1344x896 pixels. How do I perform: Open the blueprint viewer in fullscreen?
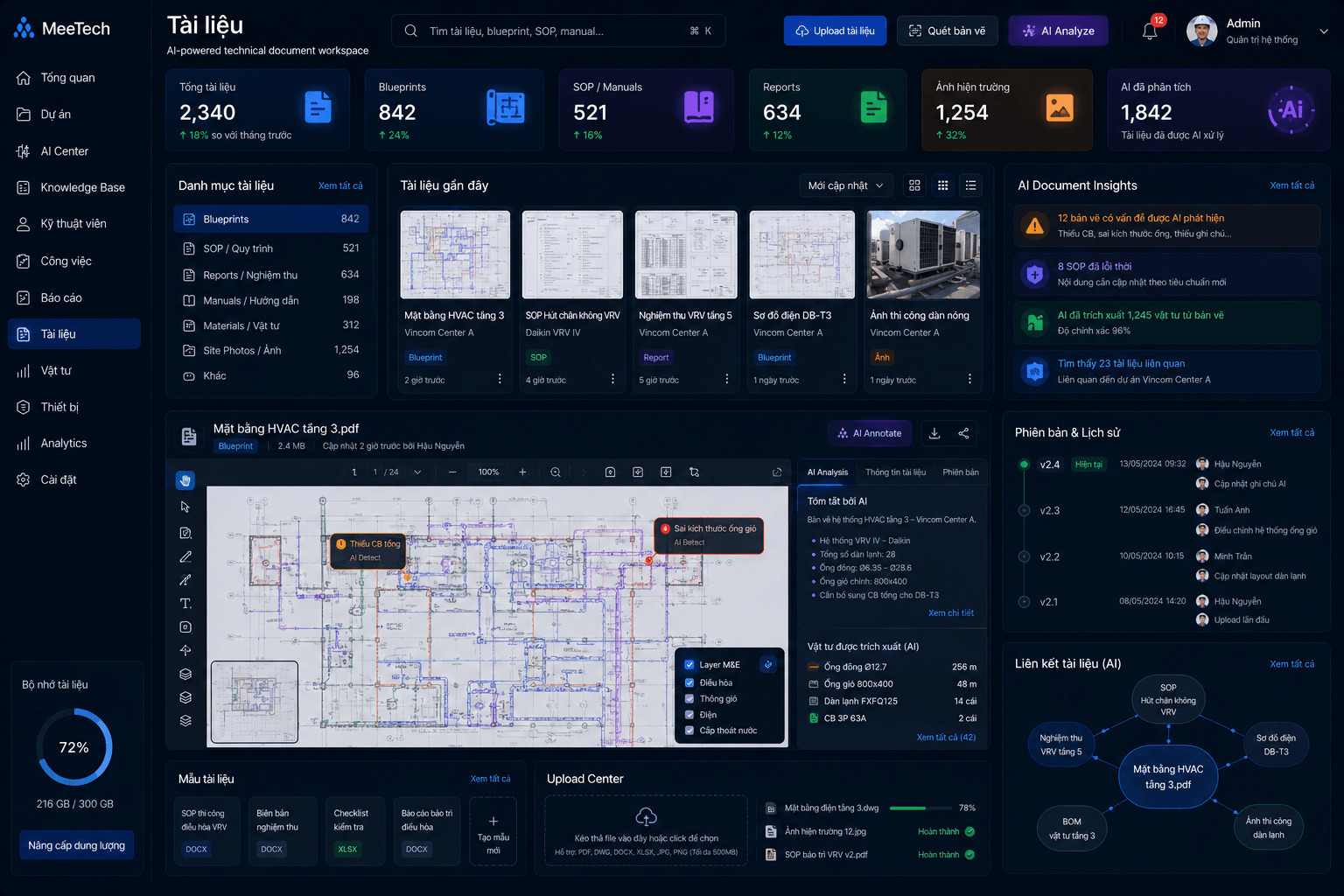[x=777, y=472]
